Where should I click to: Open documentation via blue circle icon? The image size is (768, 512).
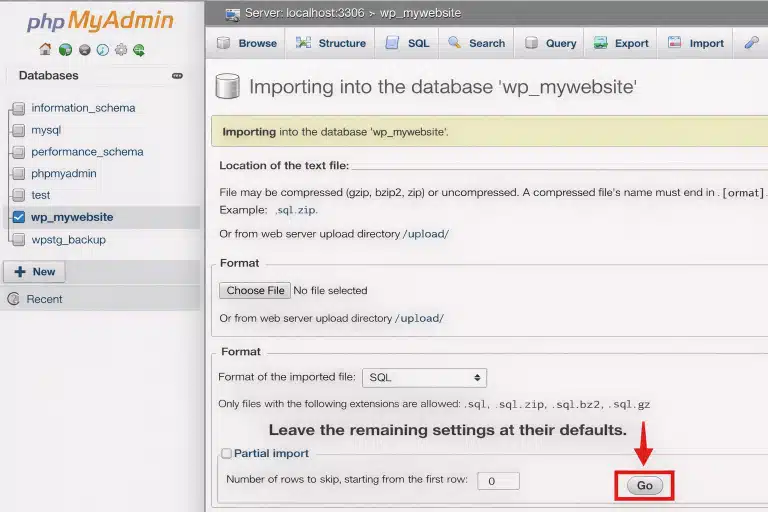[103, 50]
